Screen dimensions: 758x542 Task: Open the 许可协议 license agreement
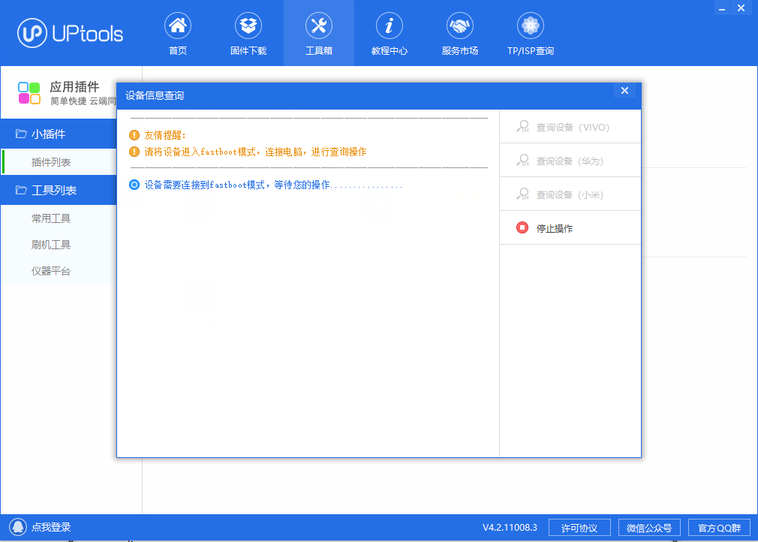click(579, 528)
